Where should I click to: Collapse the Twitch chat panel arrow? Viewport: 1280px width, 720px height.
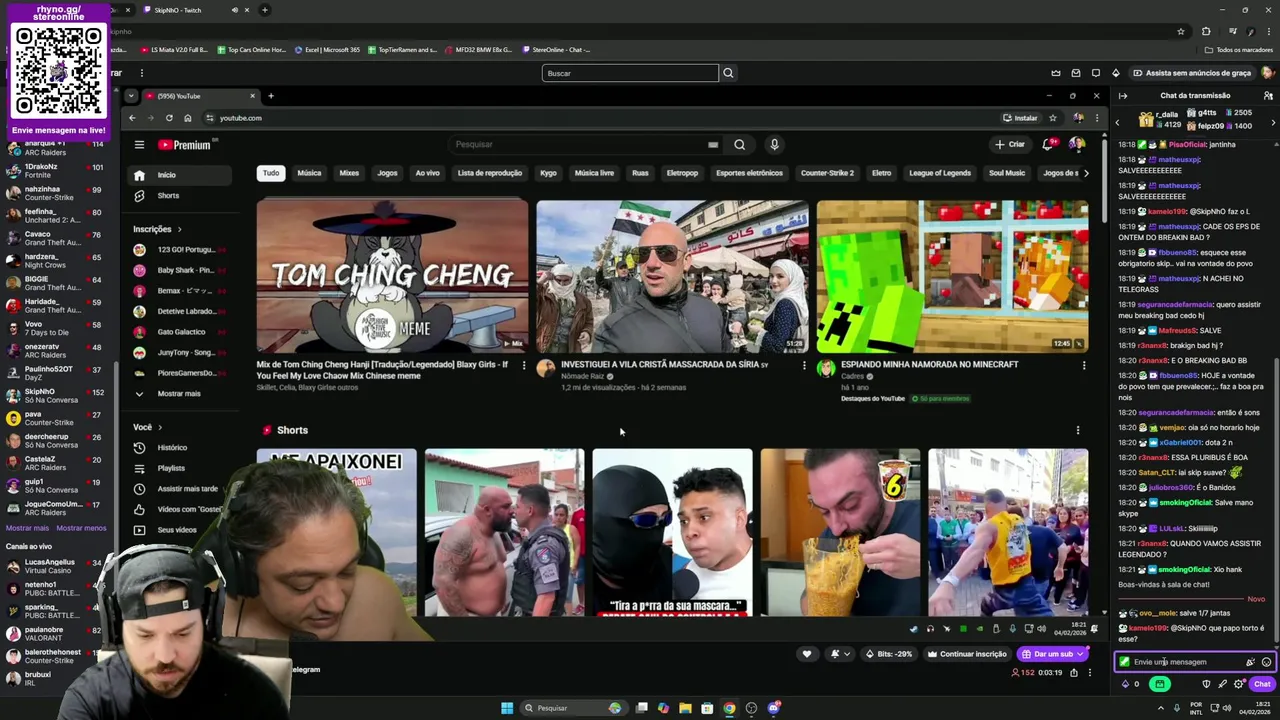[x=1123, y=96]
